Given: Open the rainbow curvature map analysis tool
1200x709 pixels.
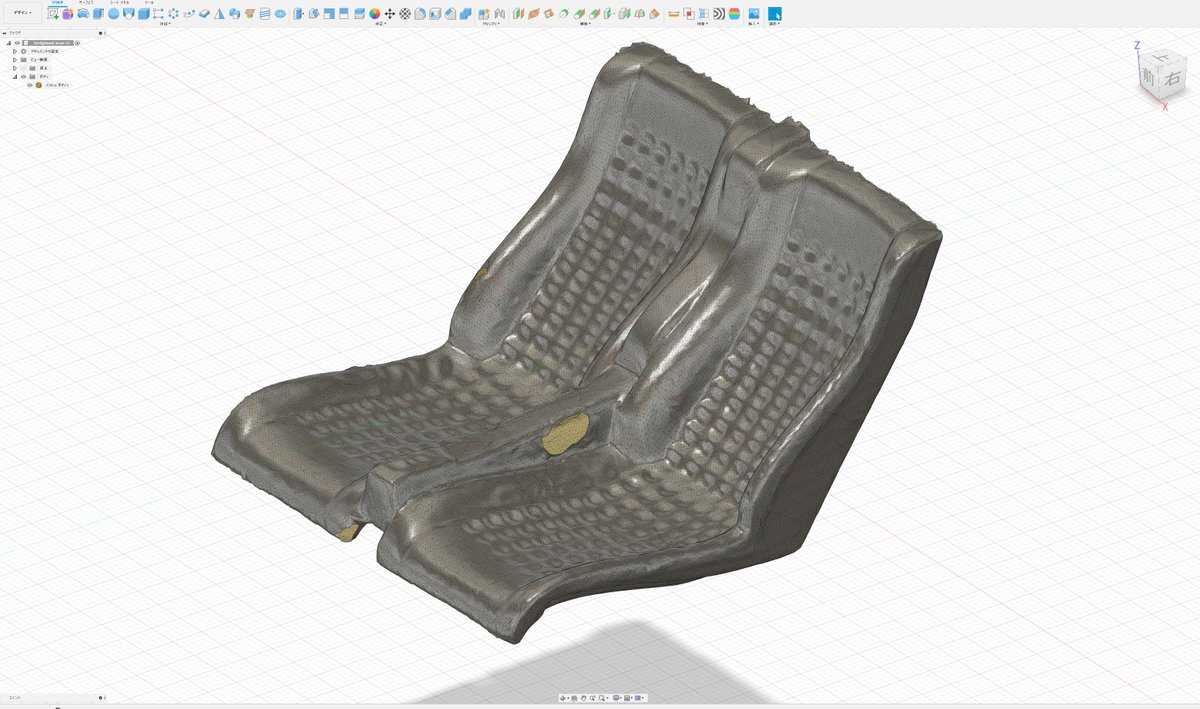Looking at the screenshot, I should (734, 14).
